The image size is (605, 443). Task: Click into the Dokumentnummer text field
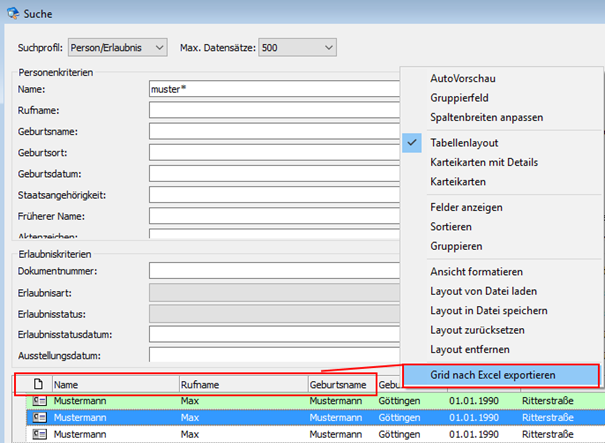[272, 270]
